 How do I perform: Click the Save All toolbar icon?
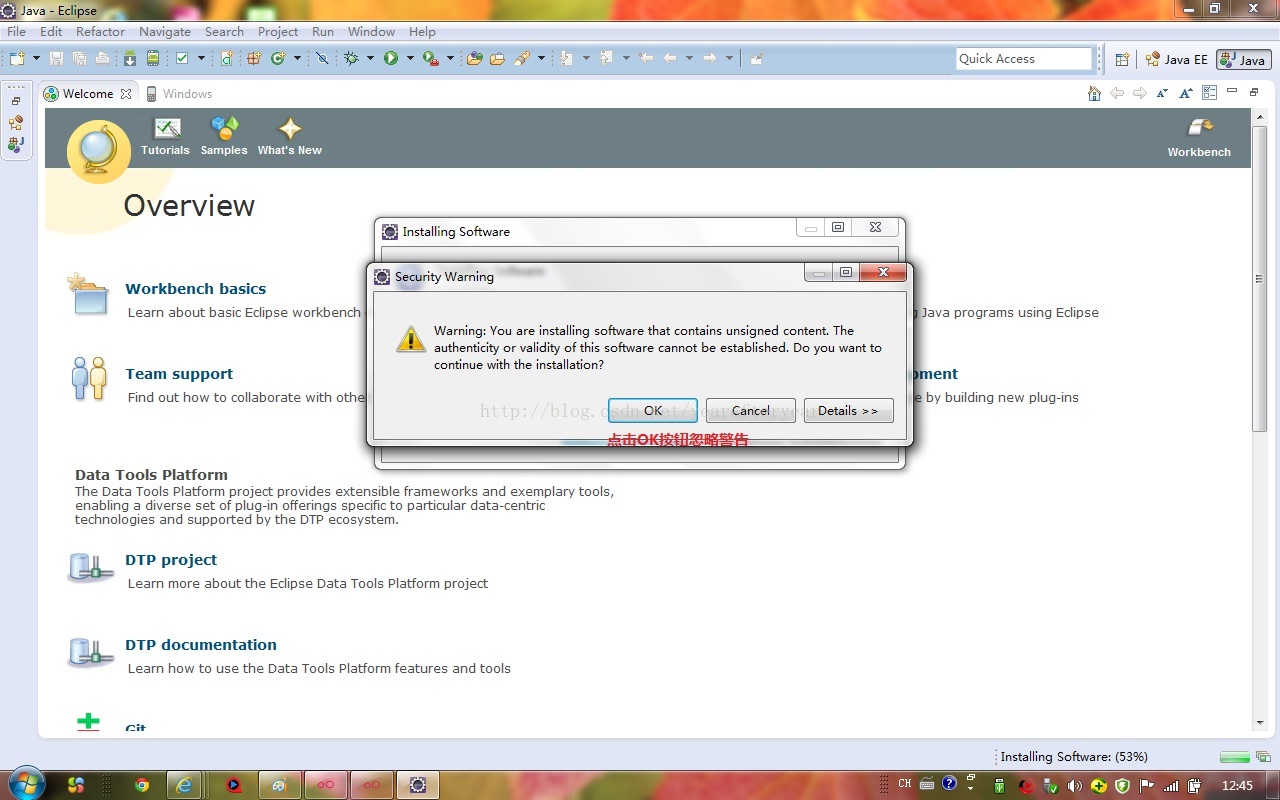(x=79, y=58)
